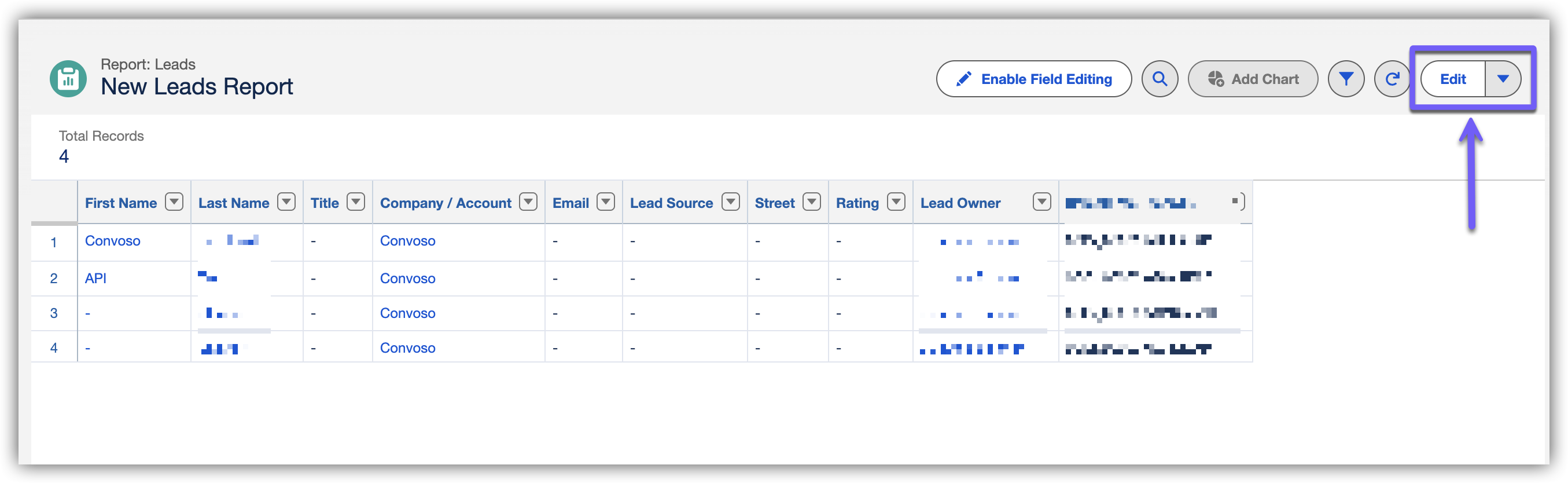Image resolution: width=1568 pixels, height=483 pixels.
Task: Open Email column dropdown arrow
Action: [606, 202]
